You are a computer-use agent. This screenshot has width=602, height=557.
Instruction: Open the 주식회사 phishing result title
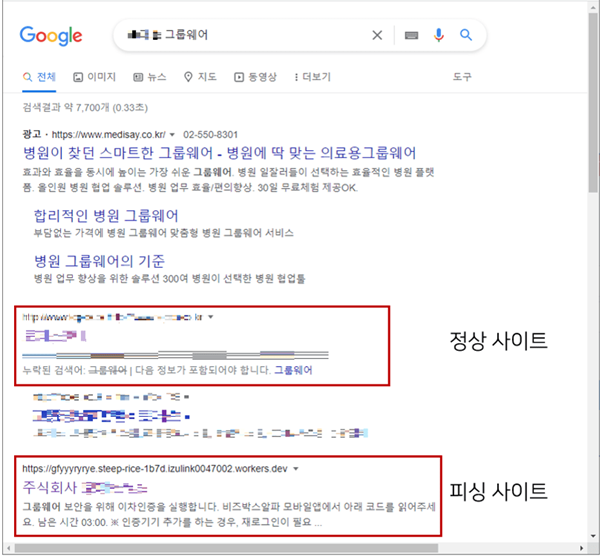pos(85,488)
